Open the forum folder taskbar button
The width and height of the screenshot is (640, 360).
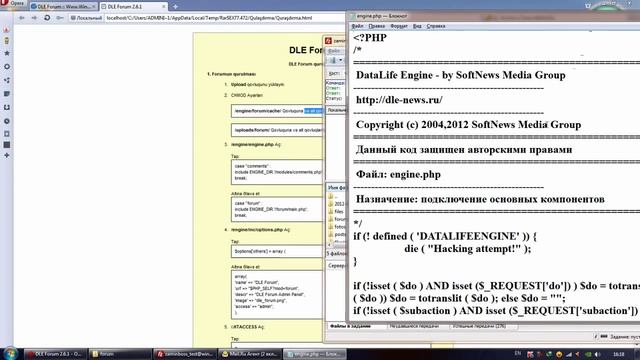click(x=119, y=354)
